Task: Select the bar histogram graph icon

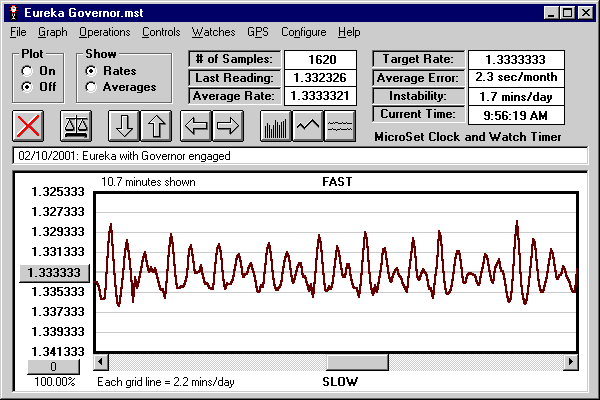Action: click(x=276, y=126)
